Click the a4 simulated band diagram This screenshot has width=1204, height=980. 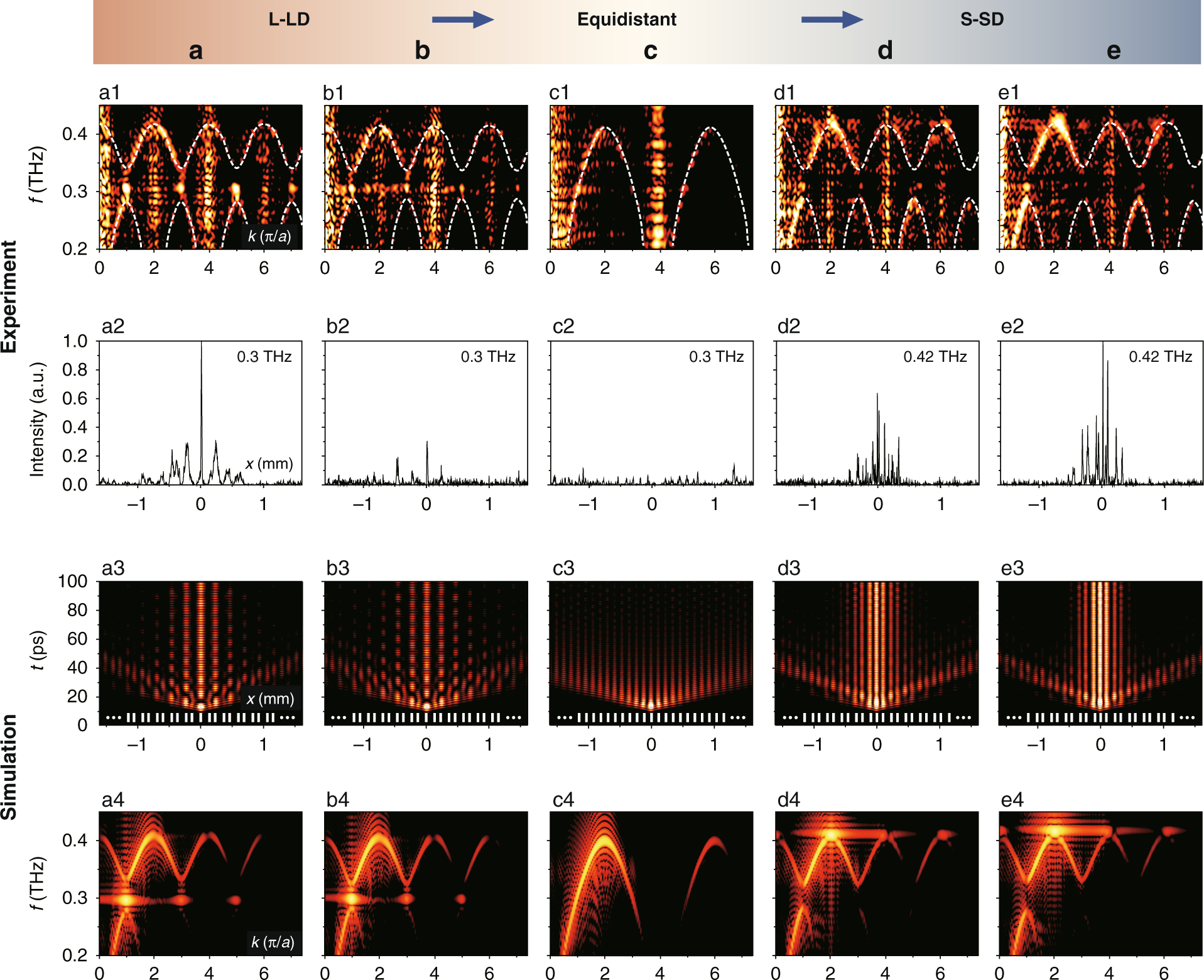(201, 884)
